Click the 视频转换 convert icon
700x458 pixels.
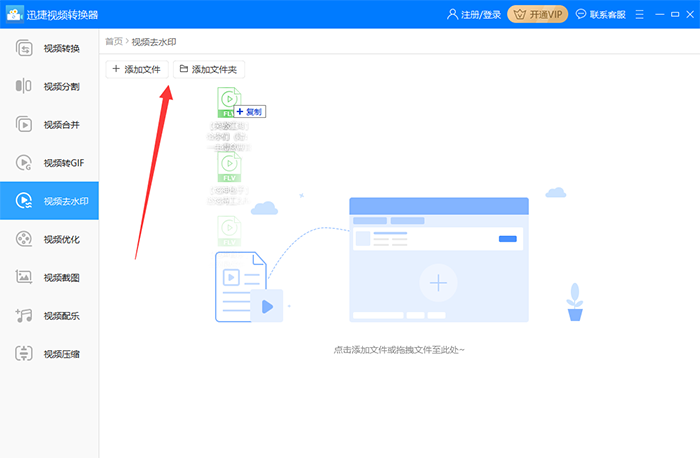click(x=24, y=48)
